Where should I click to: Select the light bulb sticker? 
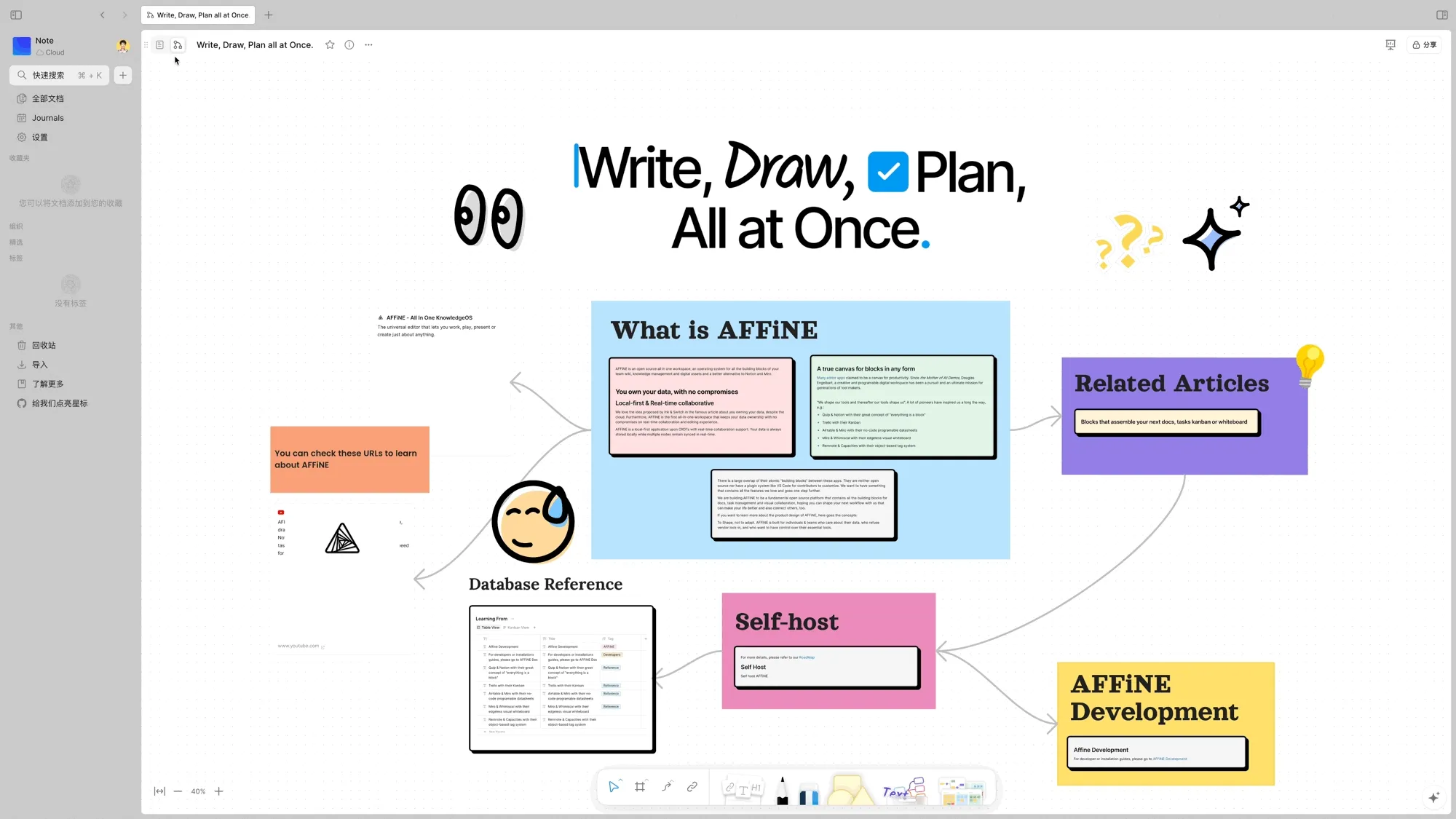1309,365
